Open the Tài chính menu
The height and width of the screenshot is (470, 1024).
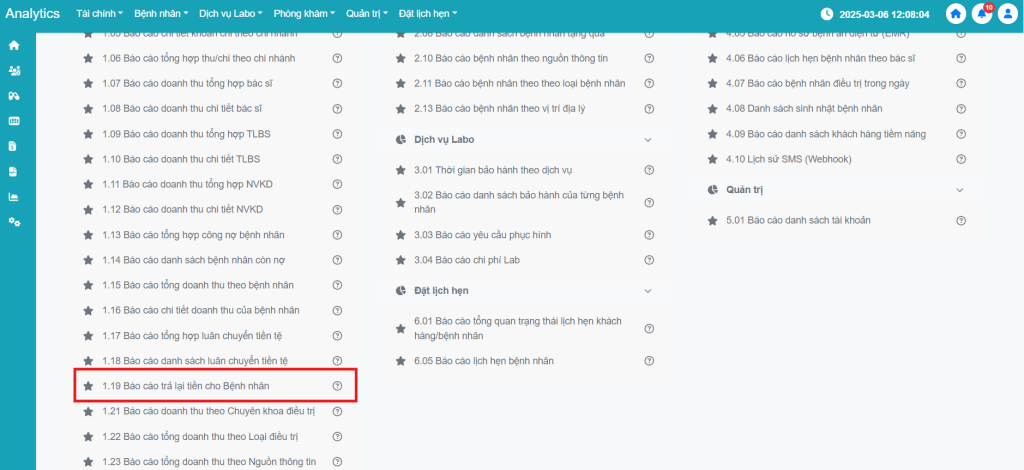pyautogui.click(x=99, y=14)
